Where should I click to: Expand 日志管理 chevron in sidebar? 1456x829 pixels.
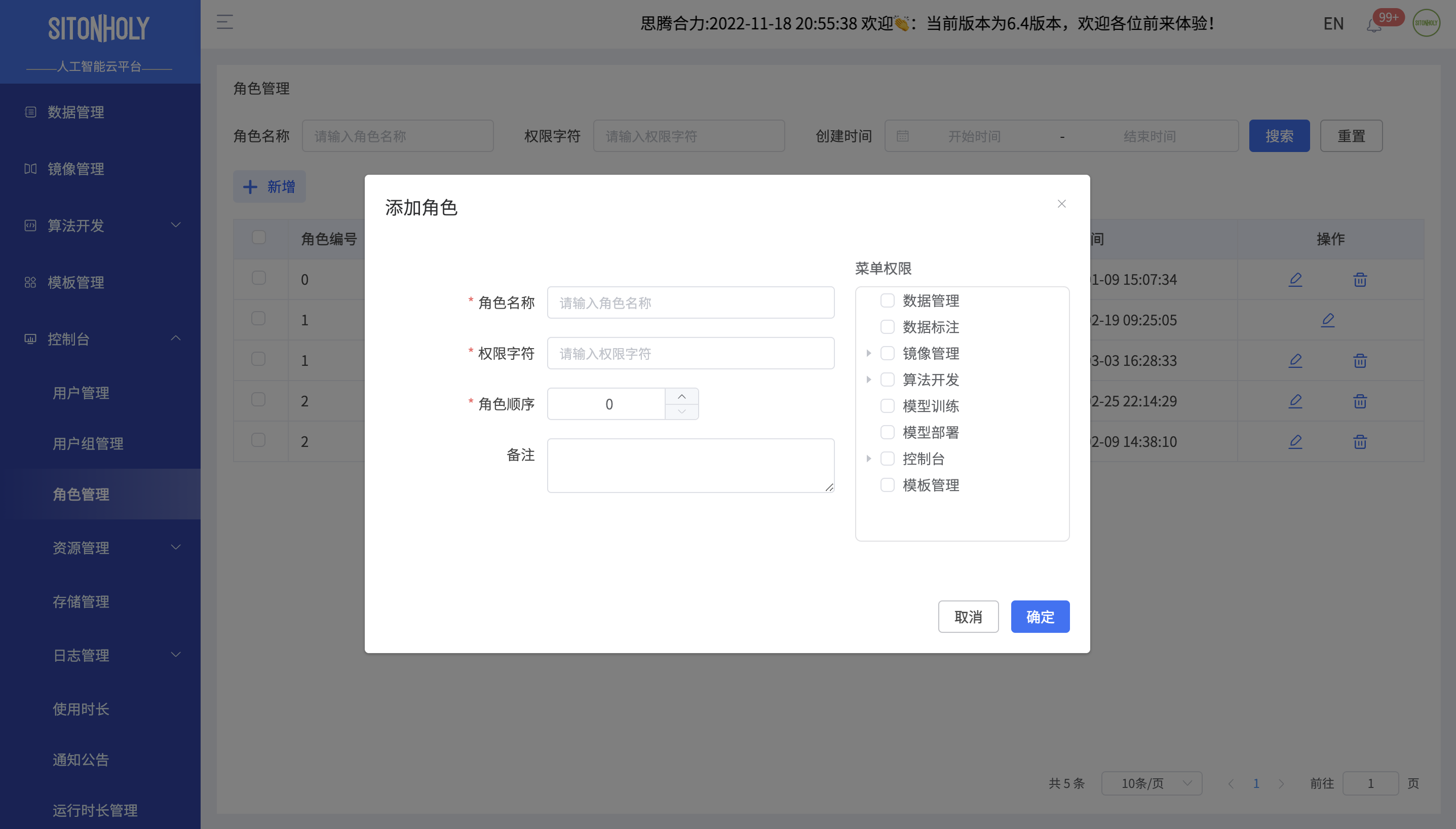point(176,655)
